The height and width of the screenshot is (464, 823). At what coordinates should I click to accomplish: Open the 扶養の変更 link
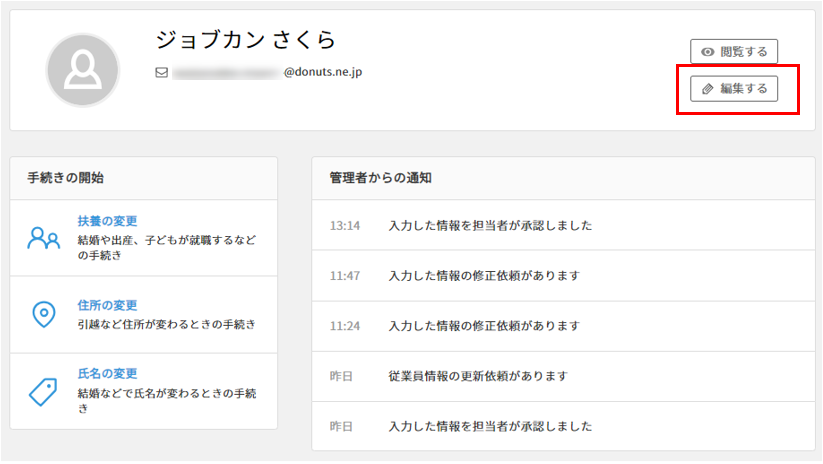click(x=107, y=221)
